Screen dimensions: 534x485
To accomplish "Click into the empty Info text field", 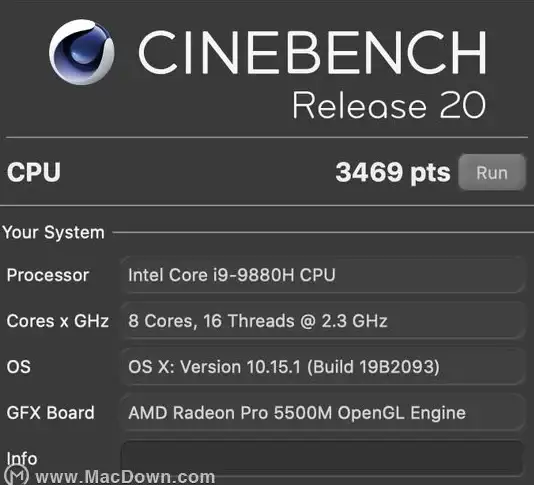I will click(323, 459).
